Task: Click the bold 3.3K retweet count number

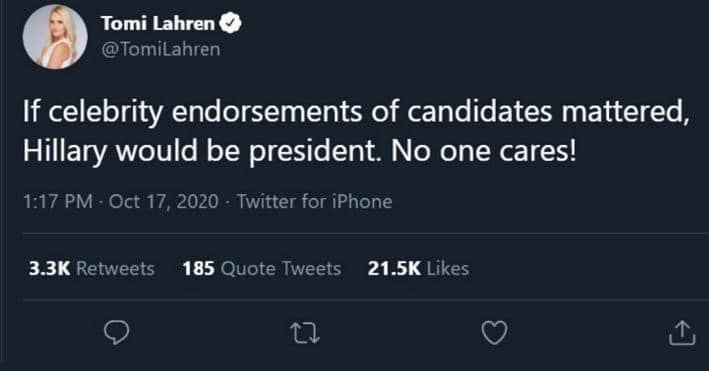Action: coord(49,269)
